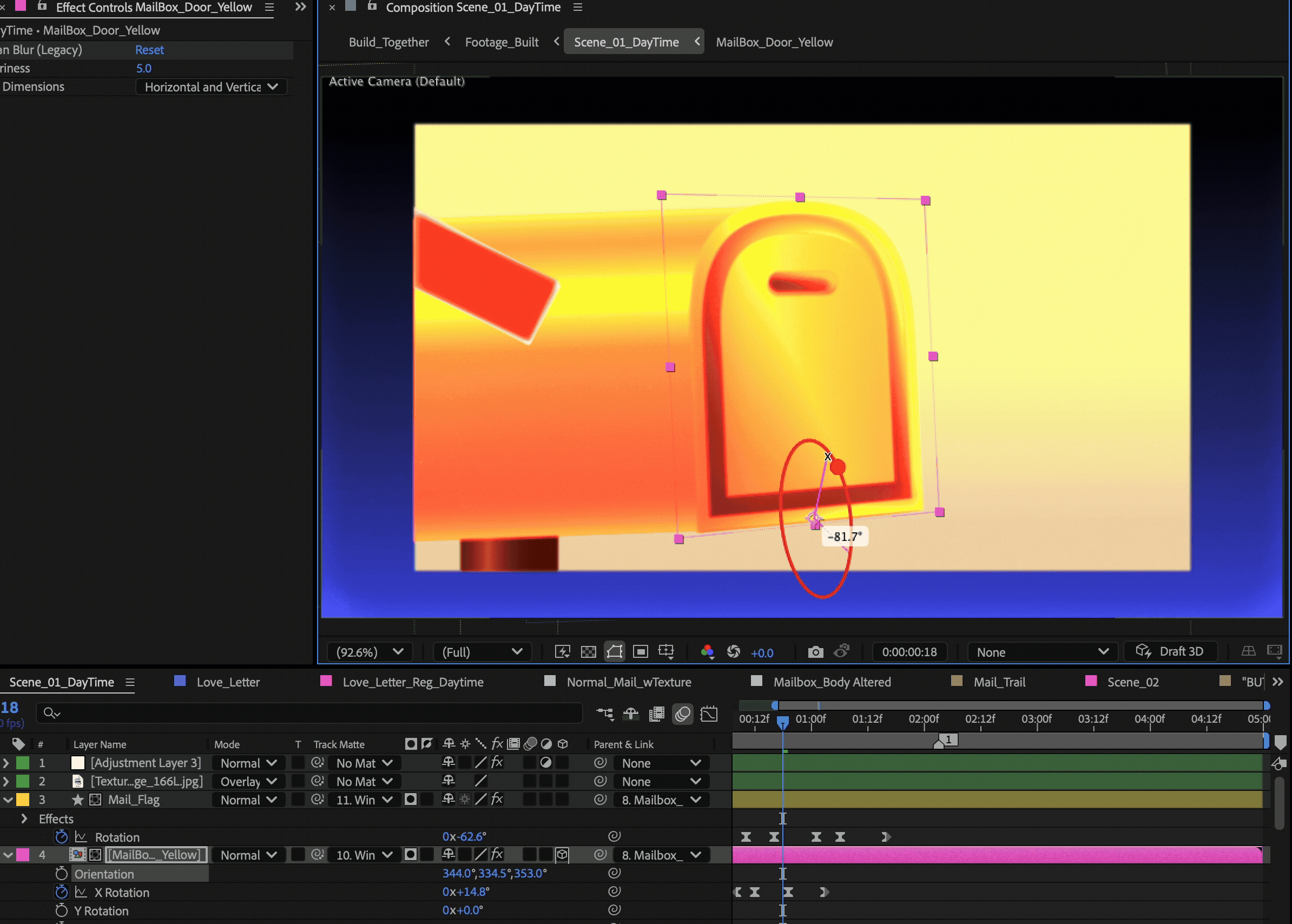Toggle transparency grid in the viewer

click(x=588, y=652)
